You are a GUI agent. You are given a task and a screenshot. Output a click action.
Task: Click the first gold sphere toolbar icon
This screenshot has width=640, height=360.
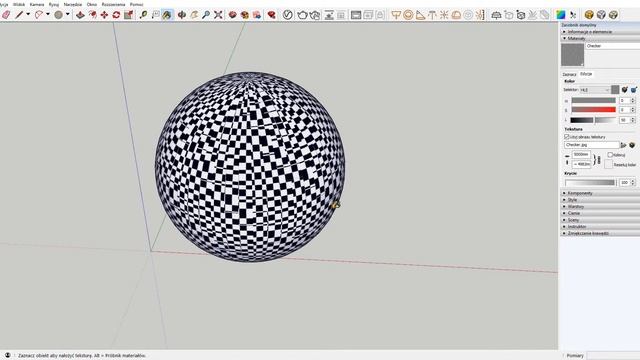point(589,15)
